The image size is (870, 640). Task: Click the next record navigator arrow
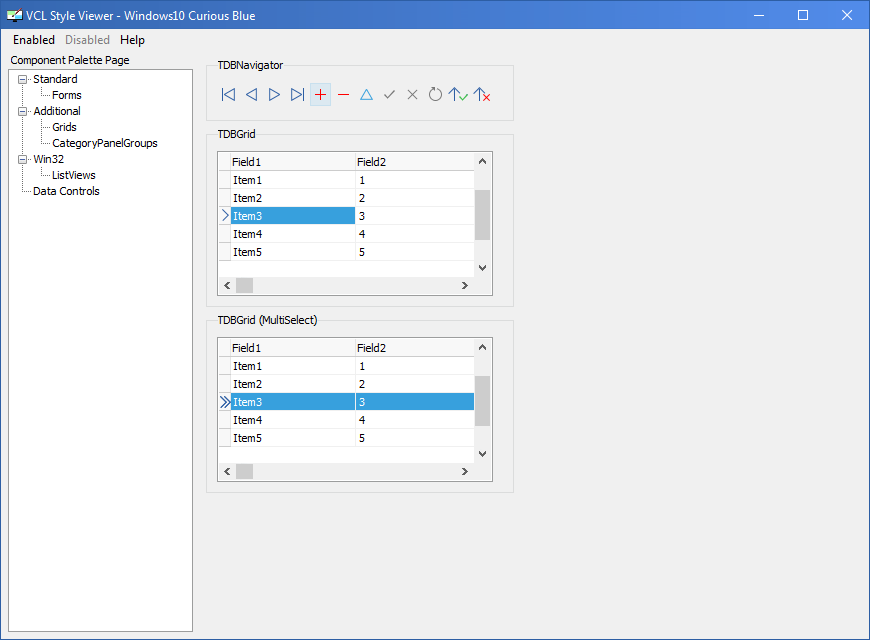[x=274, y=95]
